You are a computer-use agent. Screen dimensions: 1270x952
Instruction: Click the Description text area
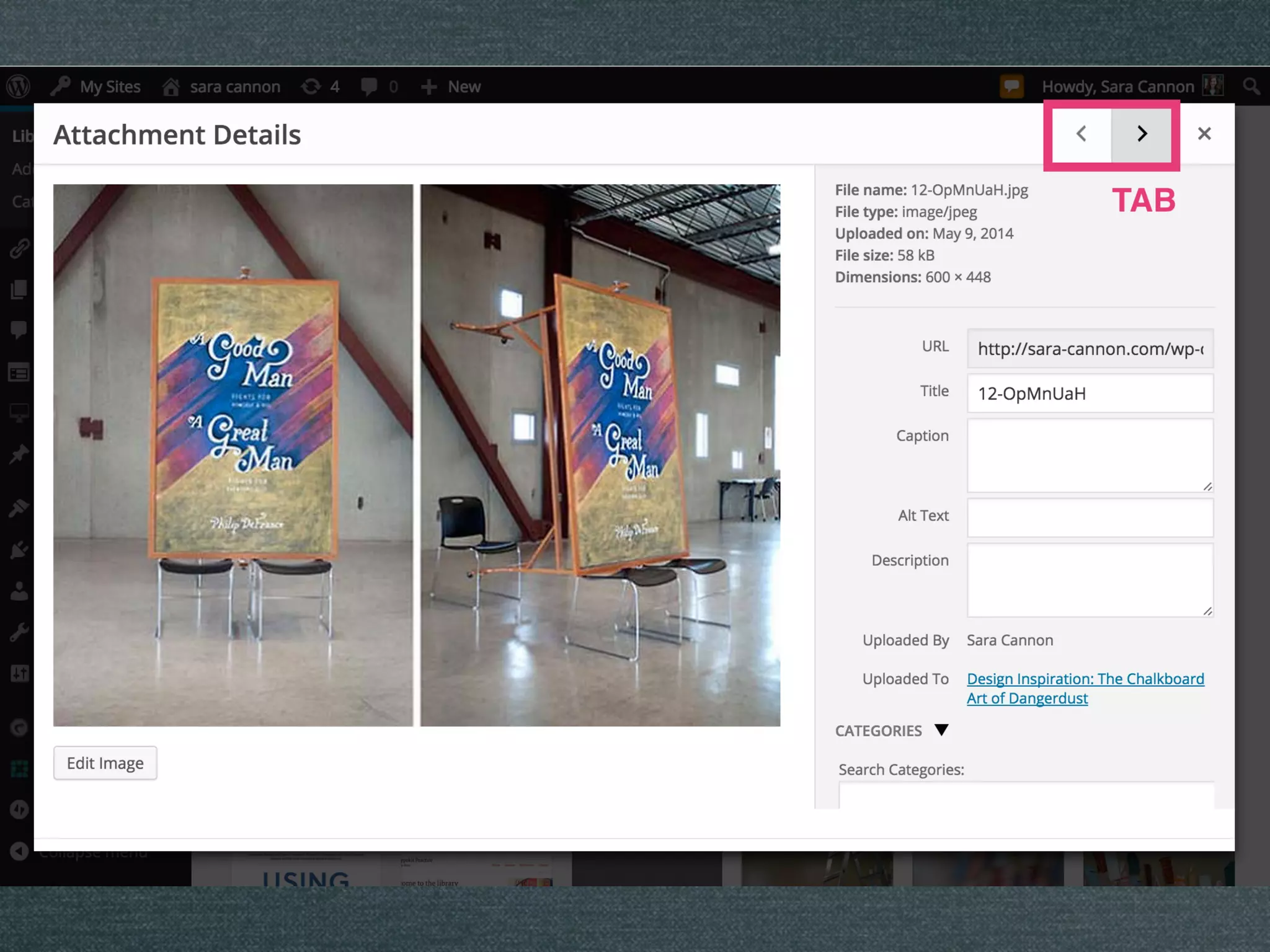coord(1090,580)
